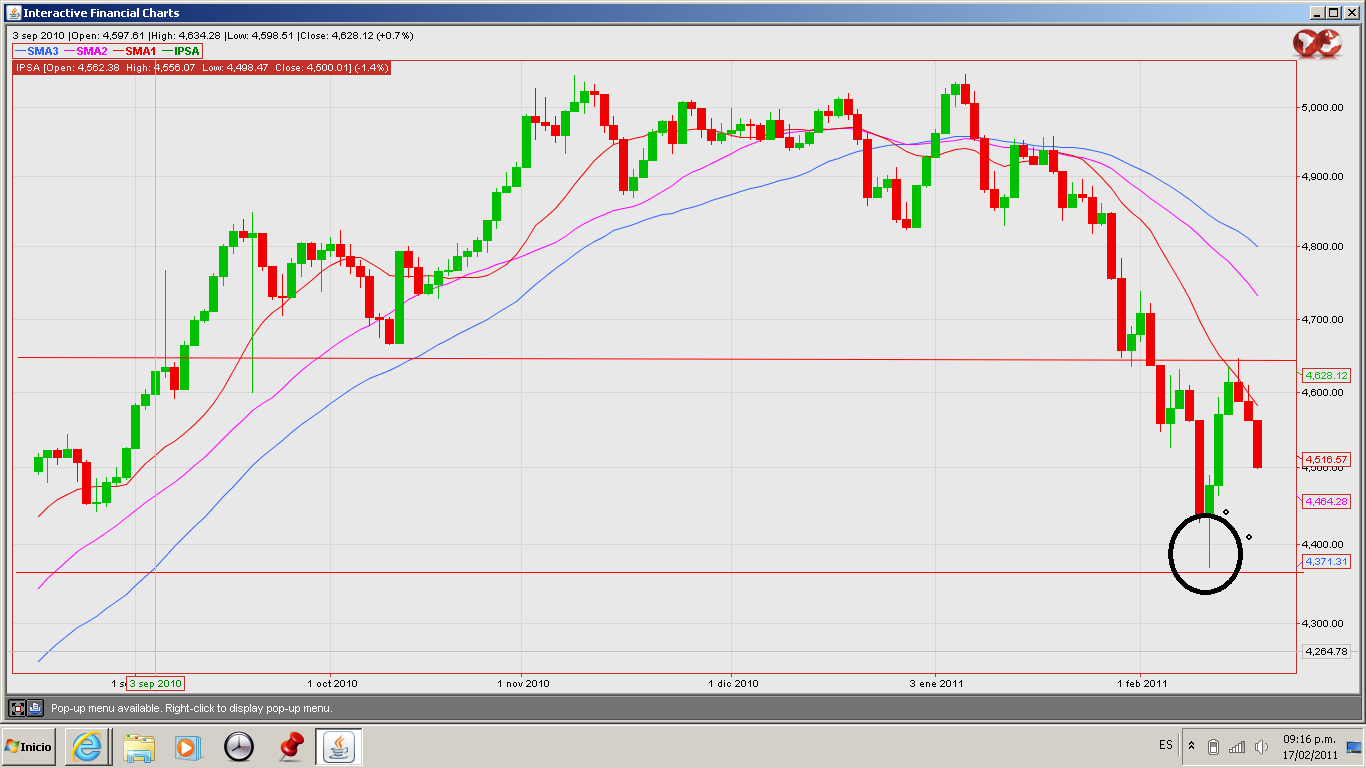This screenshot has width=1366, height=768.
Task: Click the IPSA legend entry
Action: tap(180, 50)
